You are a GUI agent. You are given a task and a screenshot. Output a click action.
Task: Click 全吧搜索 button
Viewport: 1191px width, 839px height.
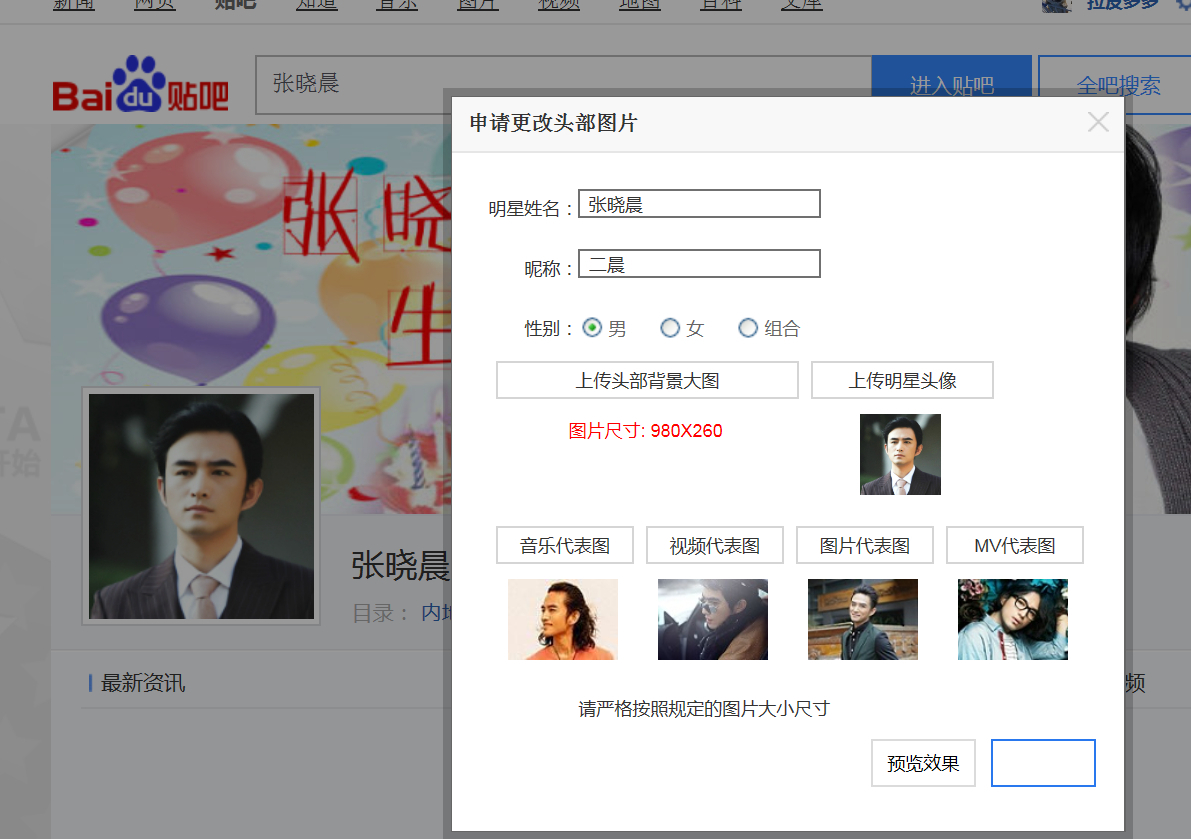1117,76
